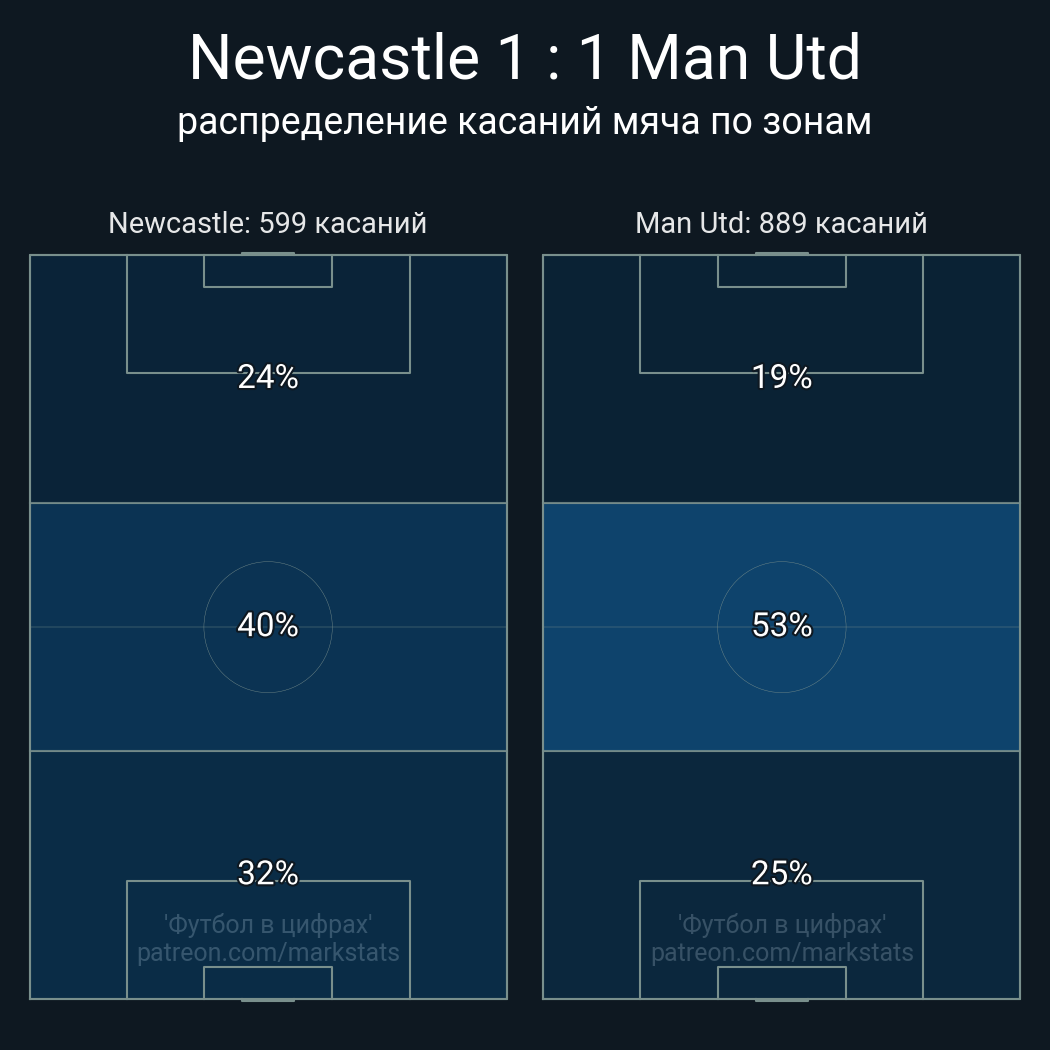
Task: Click the Newcastle 1 : 1 Man Utd title
Action: [x=524, y=58]
